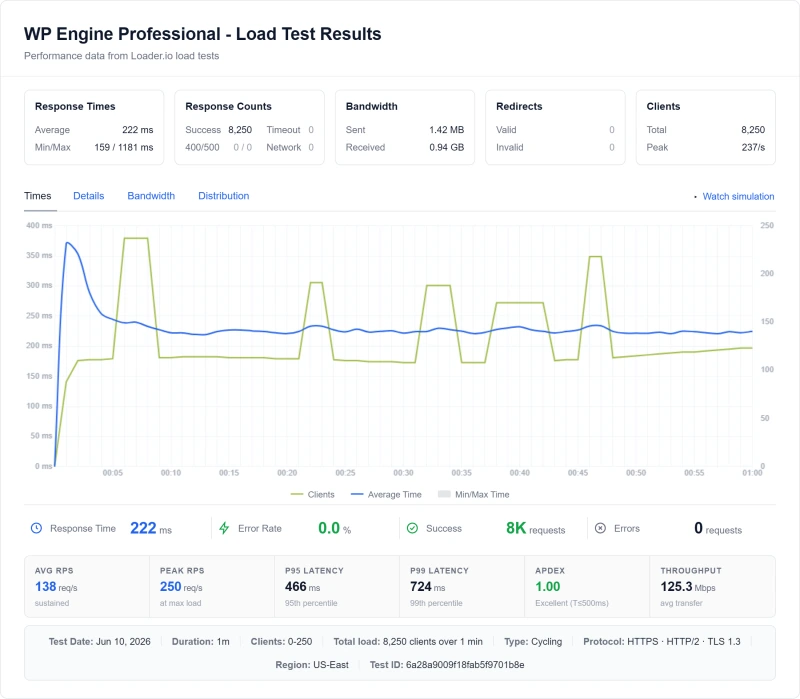Click the 01:00 time axis label

pyautogui.click(x=752, y=472)
